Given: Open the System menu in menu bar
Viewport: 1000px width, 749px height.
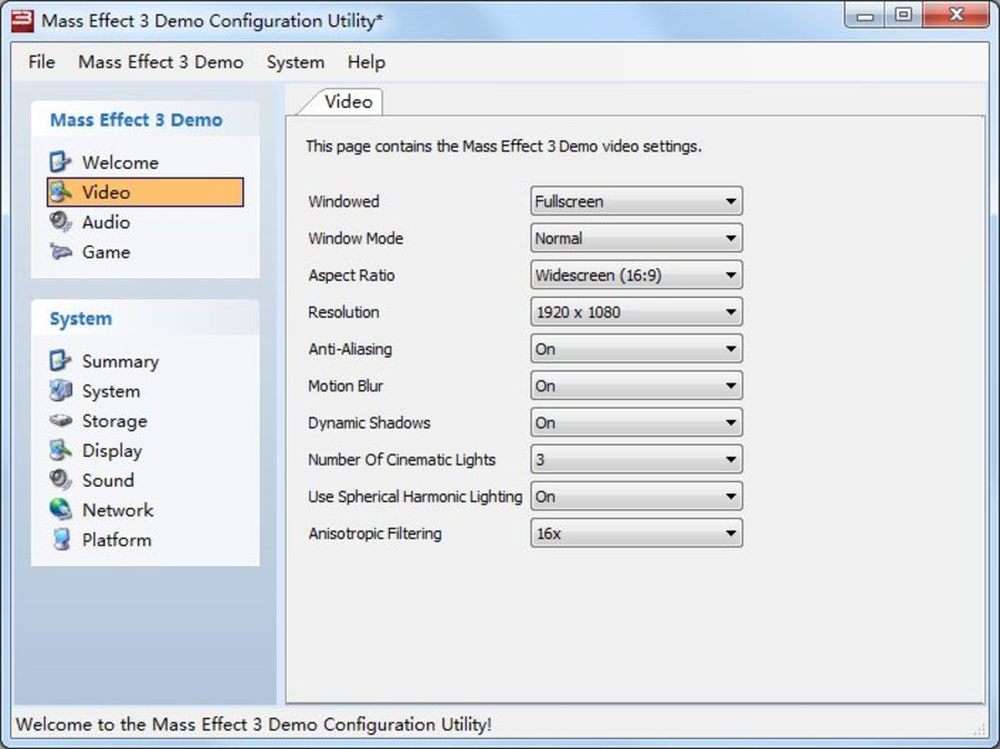Looking at the screenshot, I should click(x=295, y=62).
